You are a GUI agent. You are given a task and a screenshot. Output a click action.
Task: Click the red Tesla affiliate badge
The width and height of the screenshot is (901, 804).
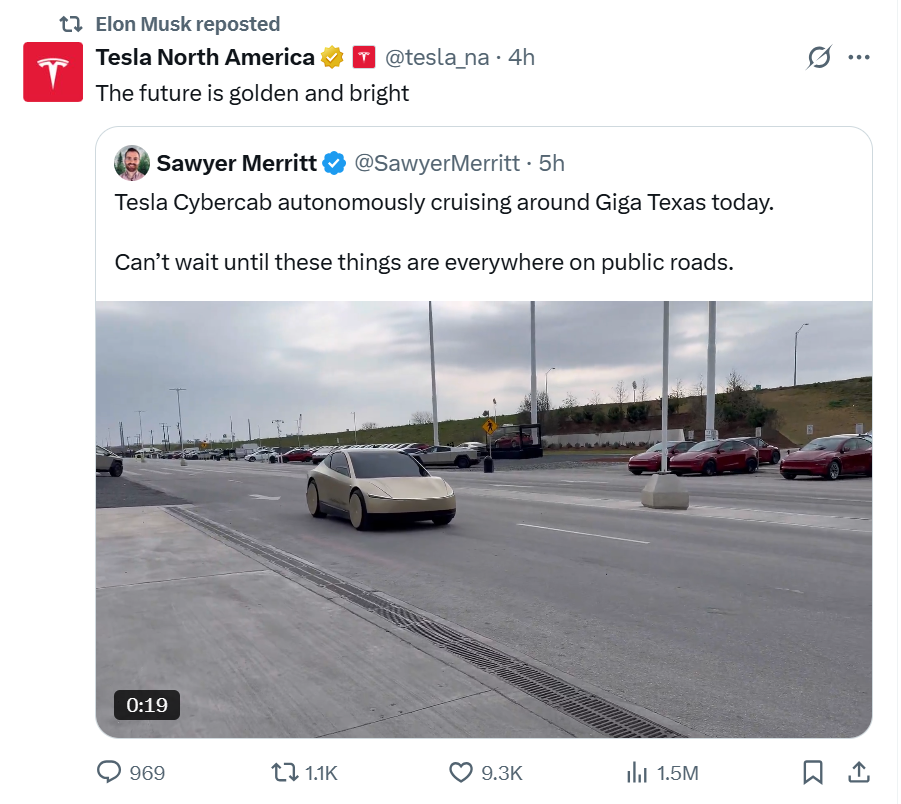pyautogui.click(x=364, y=58)
